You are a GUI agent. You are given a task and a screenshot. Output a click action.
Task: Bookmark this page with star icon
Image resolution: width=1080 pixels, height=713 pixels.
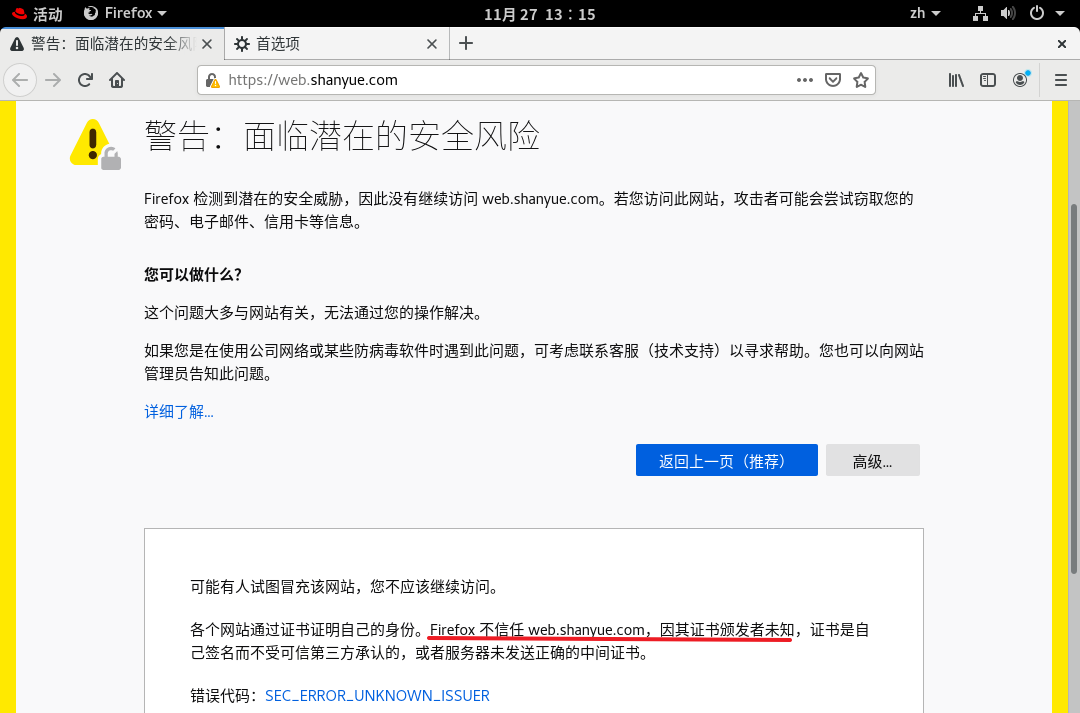click(861, 80)
